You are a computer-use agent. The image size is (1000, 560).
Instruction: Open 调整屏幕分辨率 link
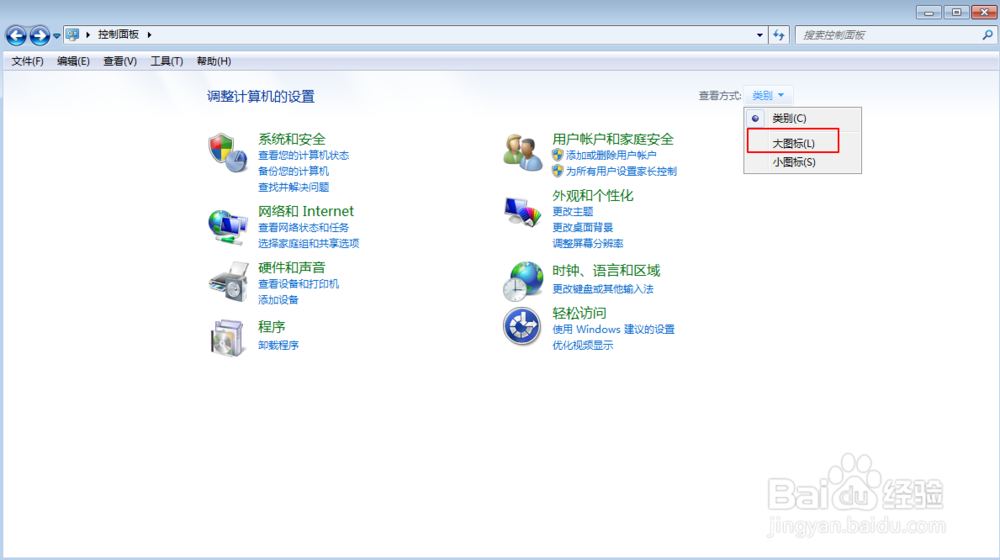(587, 243)
